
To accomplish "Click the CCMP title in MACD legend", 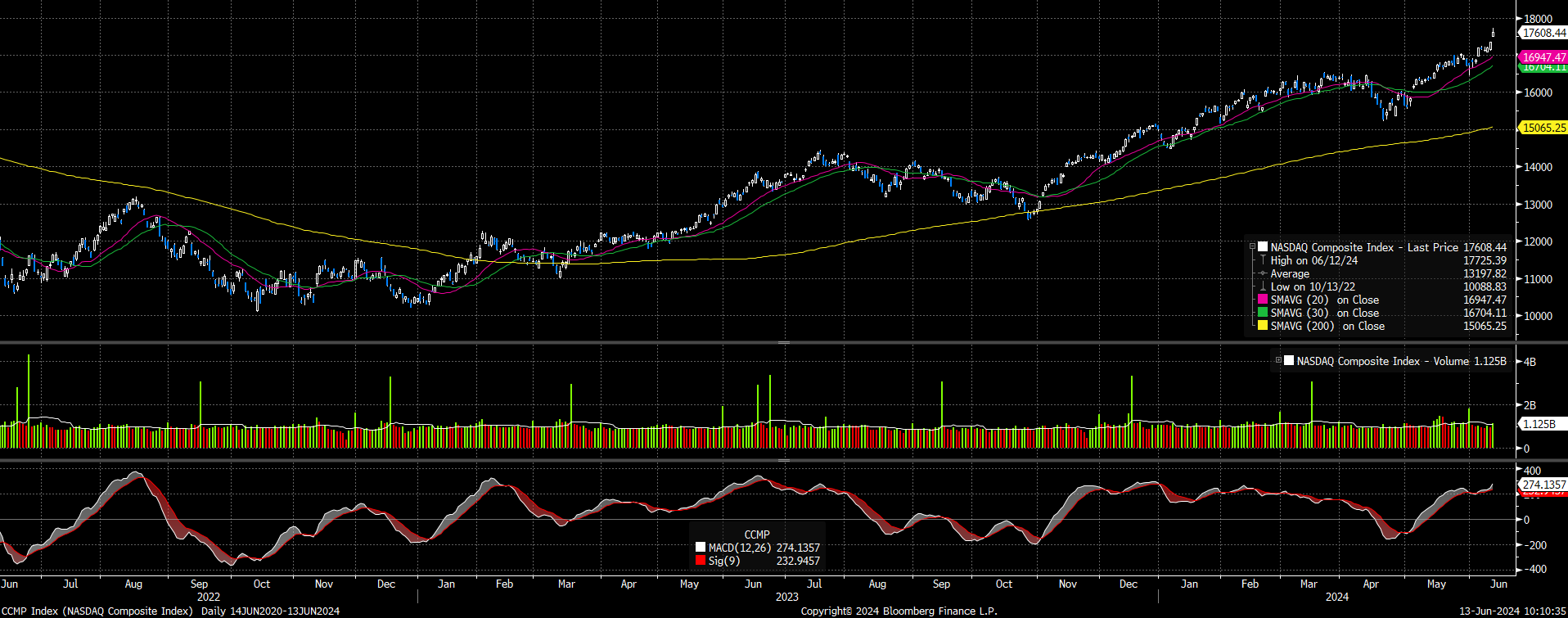I will 757,535.
